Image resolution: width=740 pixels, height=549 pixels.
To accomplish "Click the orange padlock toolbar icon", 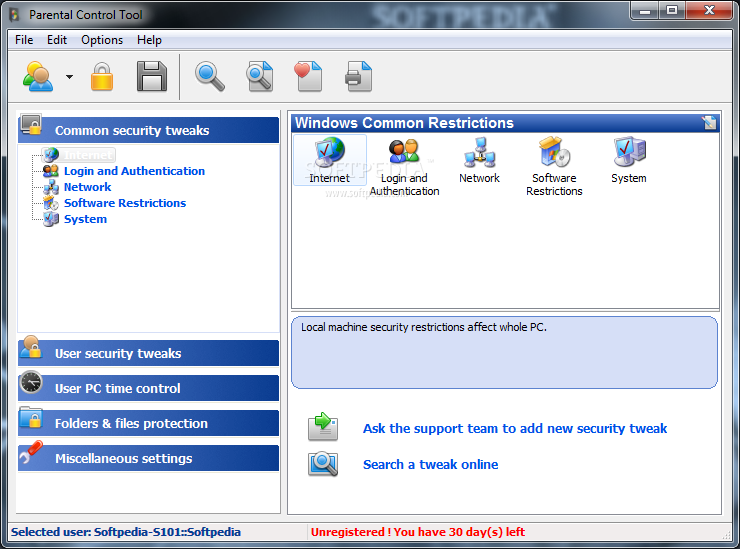I will tap(102, 76).
